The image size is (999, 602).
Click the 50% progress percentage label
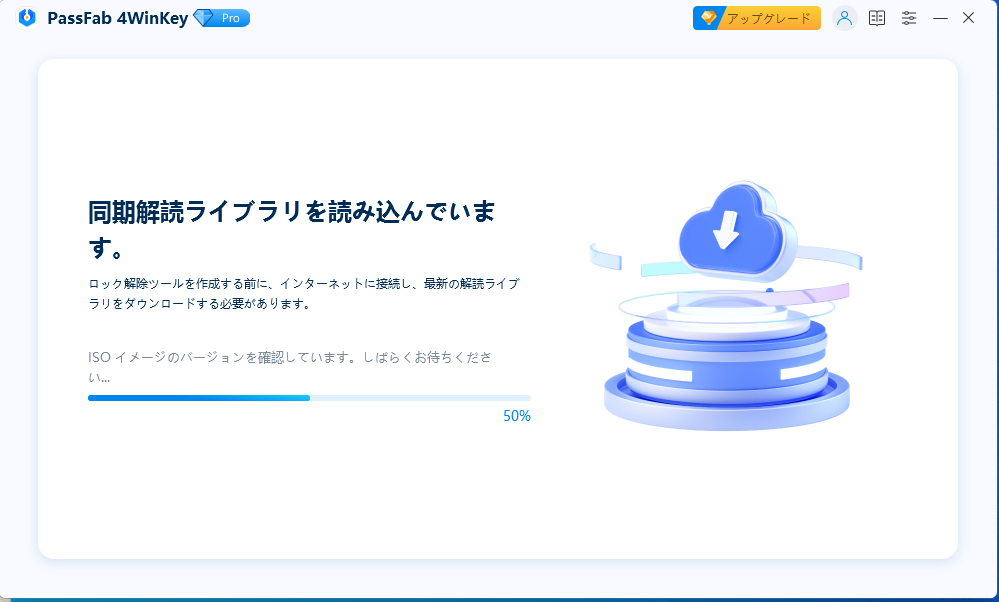pos(516,416)
